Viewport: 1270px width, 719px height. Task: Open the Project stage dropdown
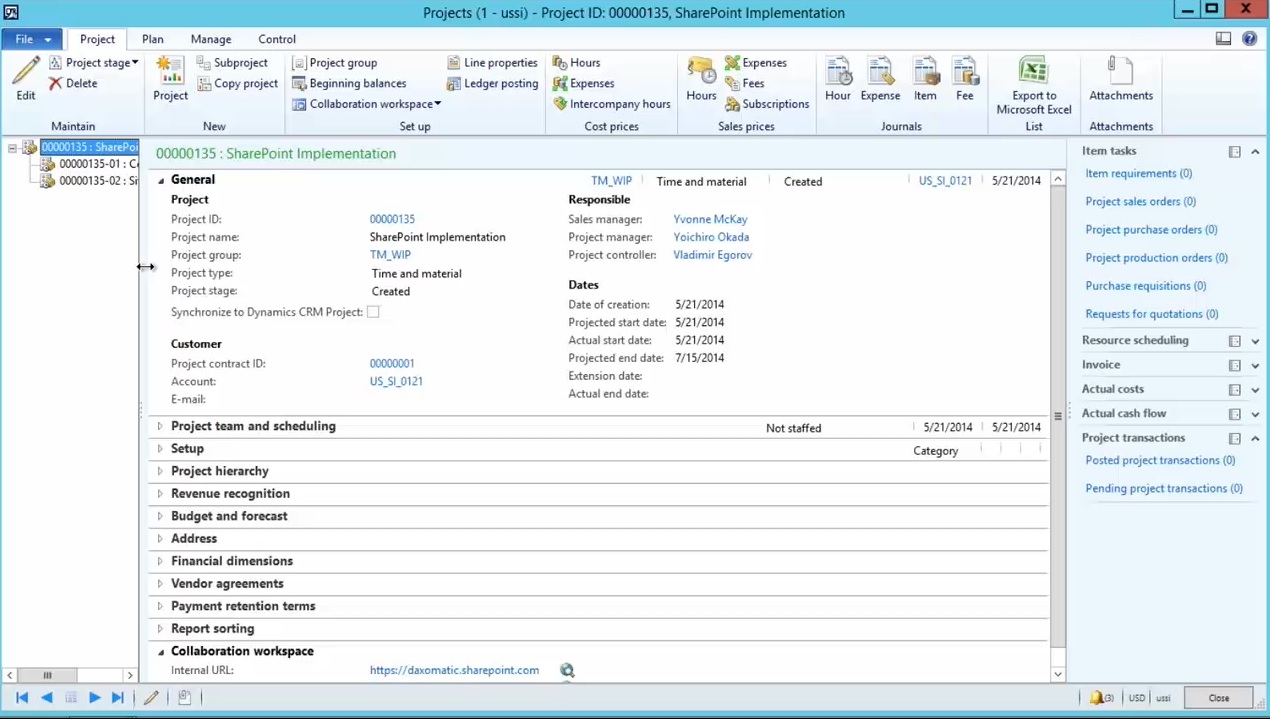coord(93,63)
